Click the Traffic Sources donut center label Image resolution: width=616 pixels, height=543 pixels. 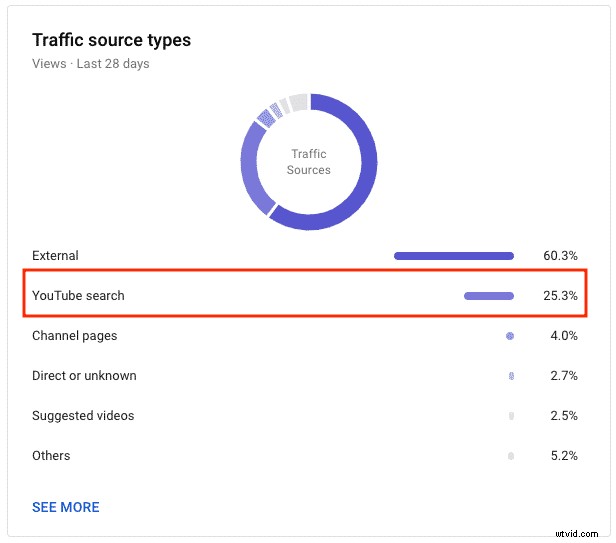(x=309, y=162)
